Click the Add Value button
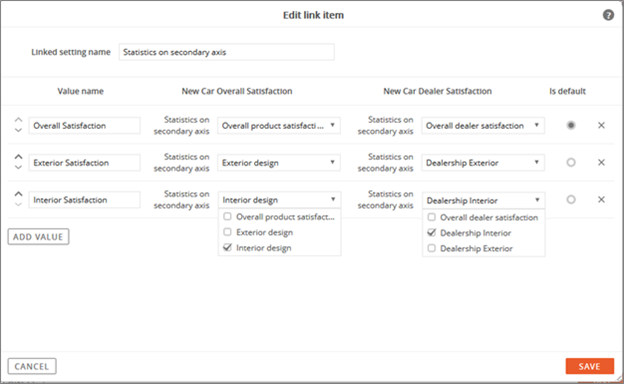 click(x=38, y=237)
